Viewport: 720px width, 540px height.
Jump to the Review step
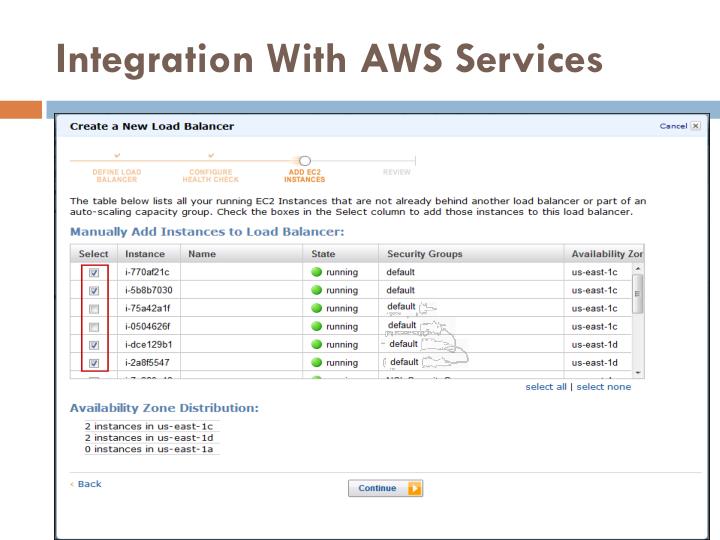(397, 172)
